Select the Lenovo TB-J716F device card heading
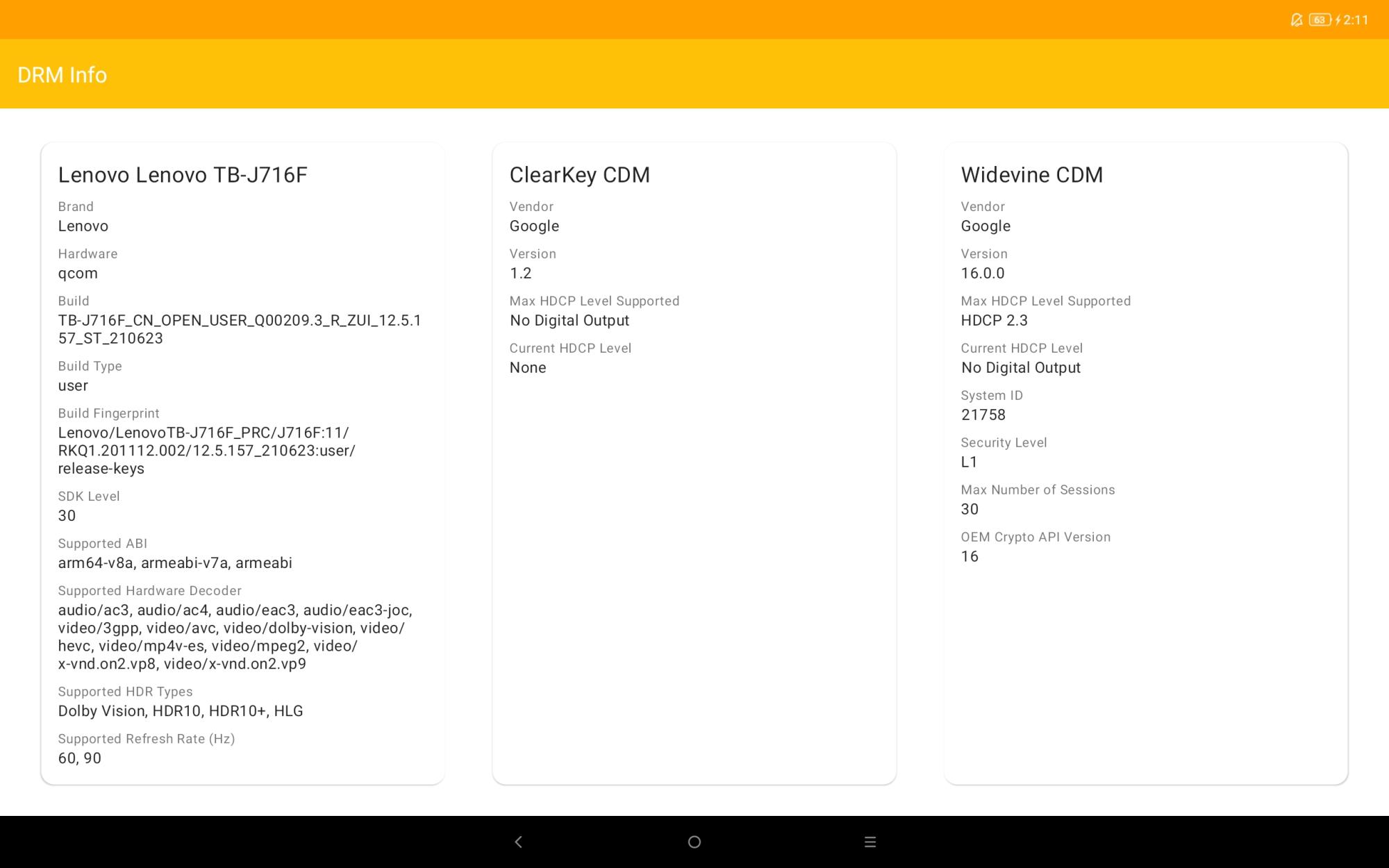The width and height of the screenshot is (1389, 868). 182,175
